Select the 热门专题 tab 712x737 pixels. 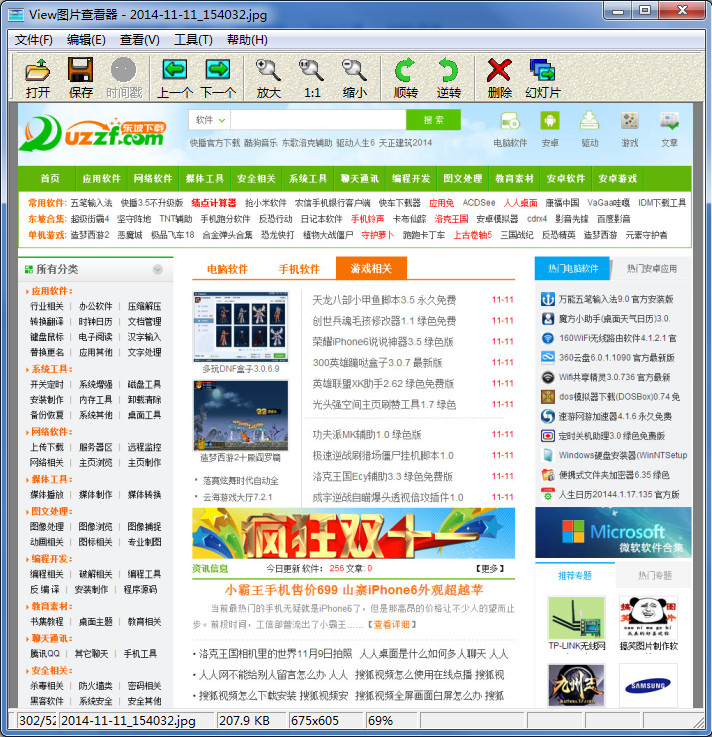655,575
